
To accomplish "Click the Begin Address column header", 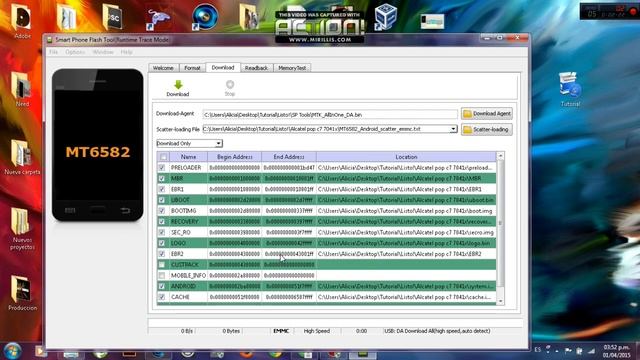I will click(x=234, y=157).
